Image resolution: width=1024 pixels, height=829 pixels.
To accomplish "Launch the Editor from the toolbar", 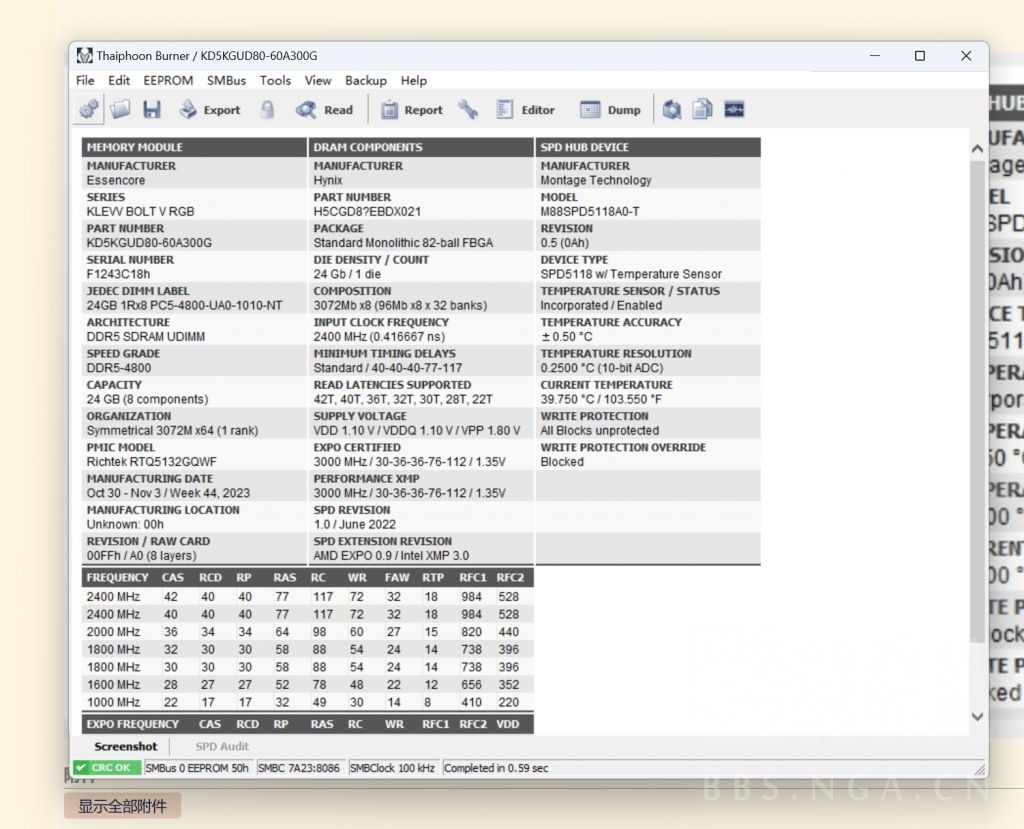I will click(525, 110).
